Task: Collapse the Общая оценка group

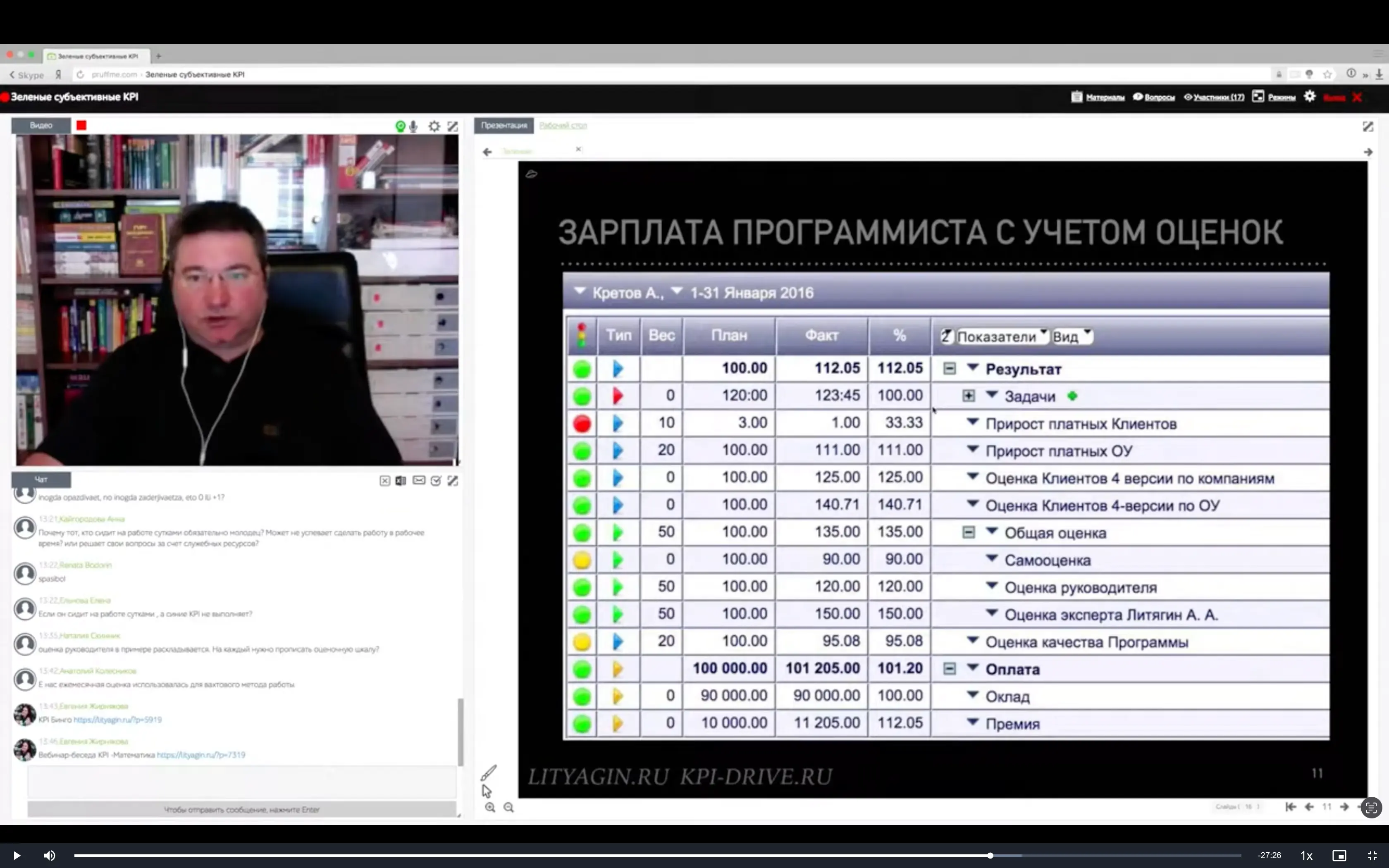Action: [969, 533]
